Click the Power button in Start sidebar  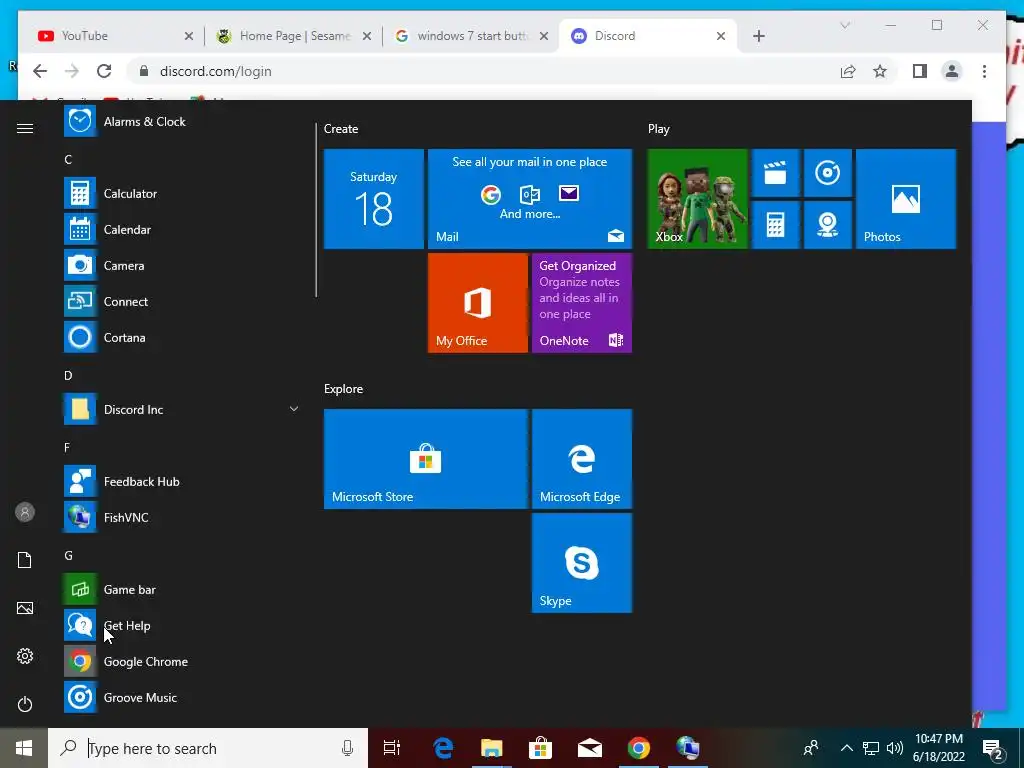click(25, 704)
